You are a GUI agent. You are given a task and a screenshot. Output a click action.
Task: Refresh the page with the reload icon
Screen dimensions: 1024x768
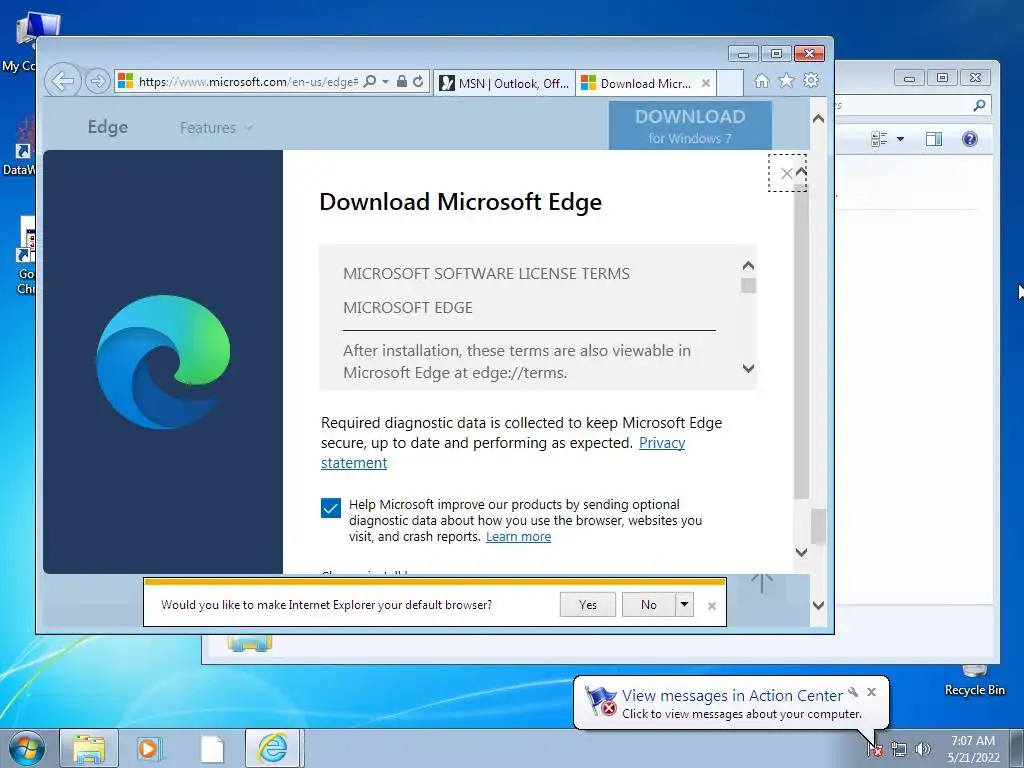[418, 81]
